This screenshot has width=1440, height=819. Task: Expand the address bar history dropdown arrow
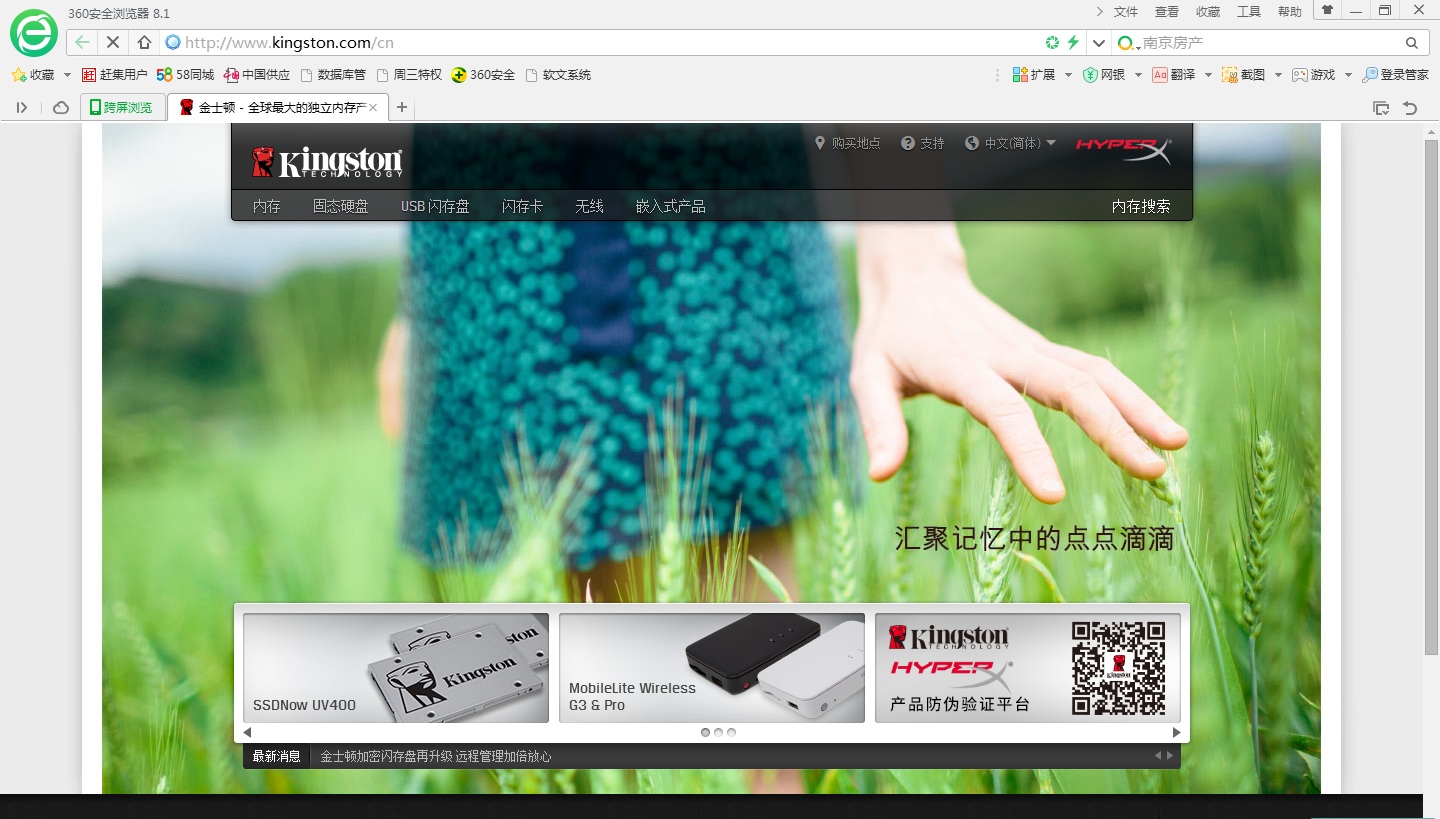(x=1099, y=43)
